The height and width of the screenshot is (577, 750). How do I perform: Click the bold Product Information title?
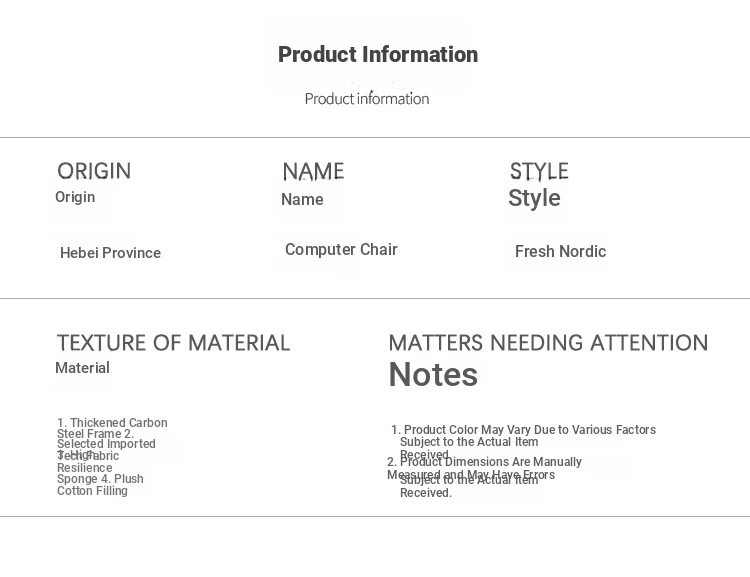(378, 55)
